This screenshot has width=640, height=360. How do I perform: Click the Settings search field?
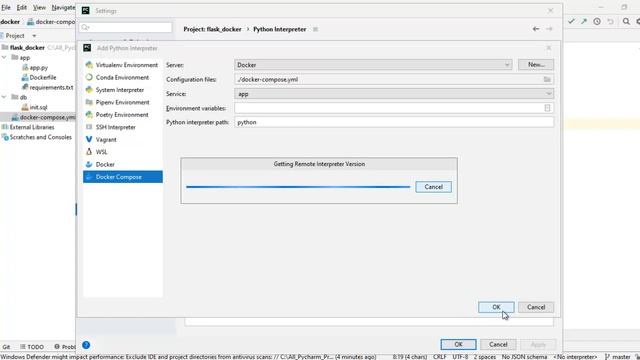tap(126, 27)
